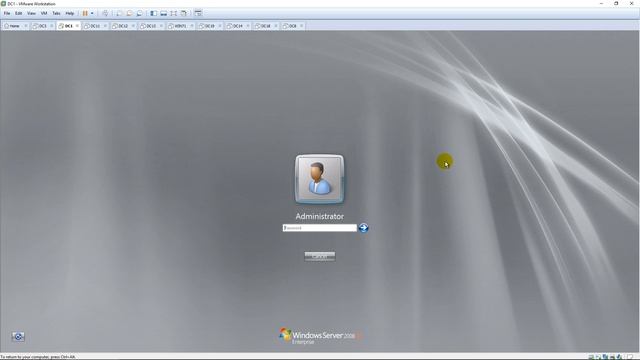Close the active DC1 tab
The image size is (640, 360).
pos(77,26)
